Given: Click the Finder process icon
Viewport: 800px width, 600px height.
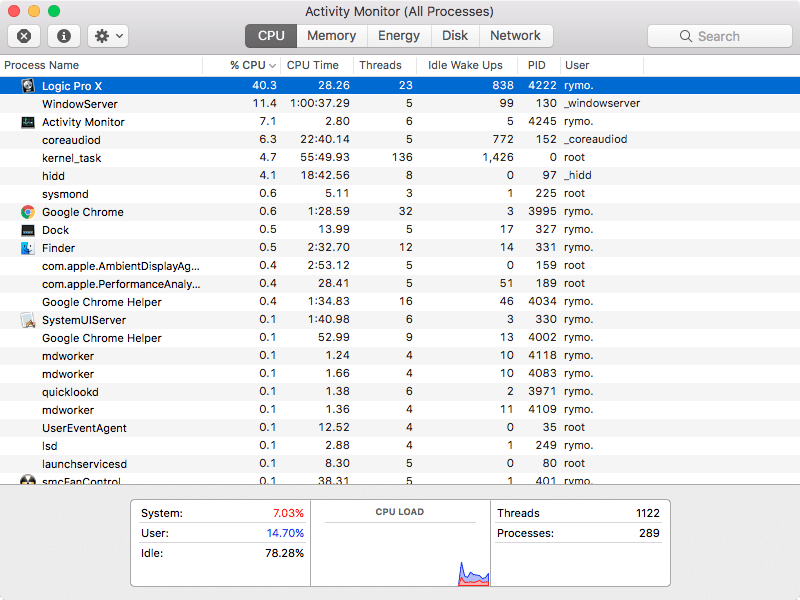Looking at the screenshot, I should (x=28, y=248).
